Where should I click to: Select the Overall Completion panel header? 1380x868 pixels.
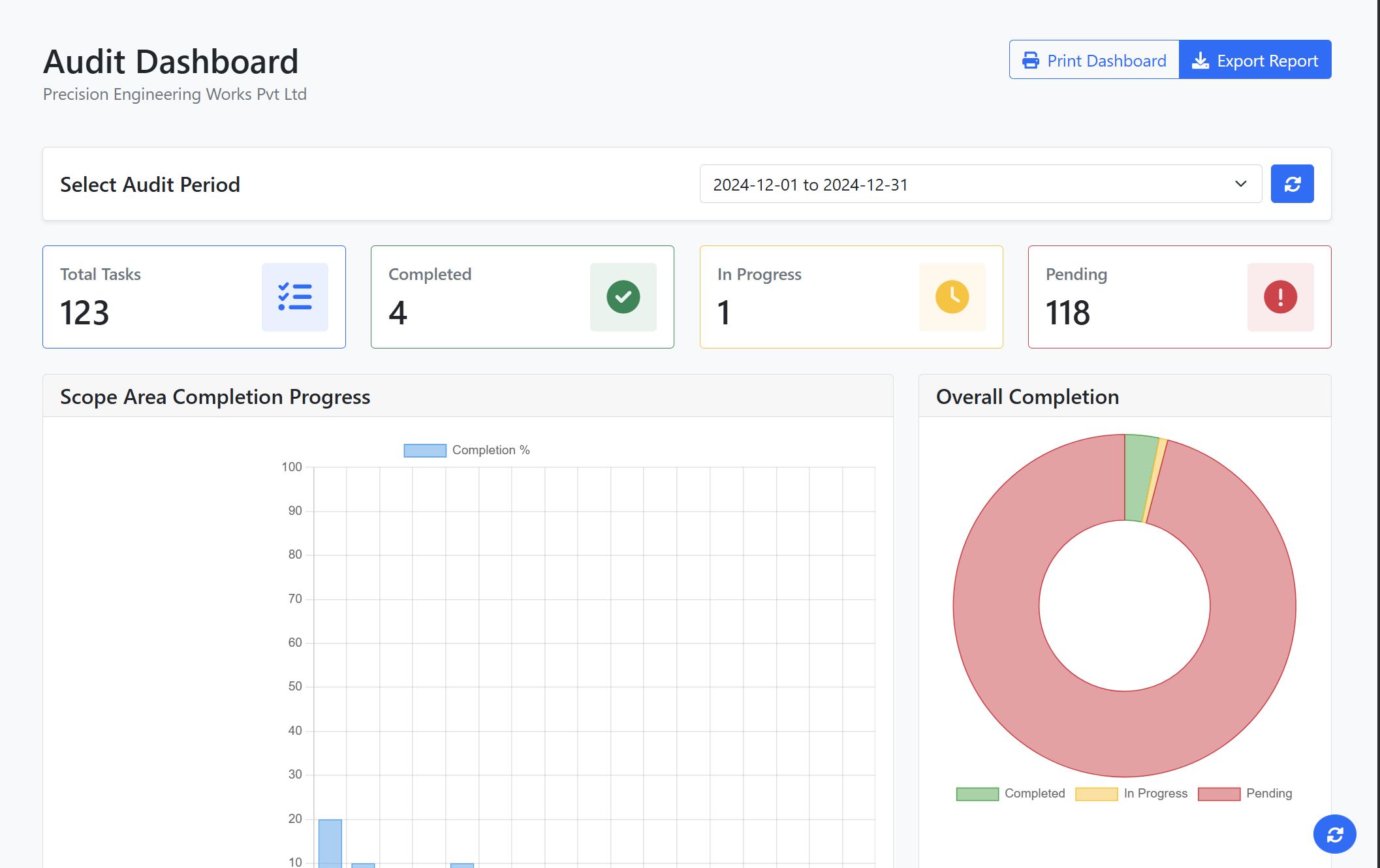1027,396
